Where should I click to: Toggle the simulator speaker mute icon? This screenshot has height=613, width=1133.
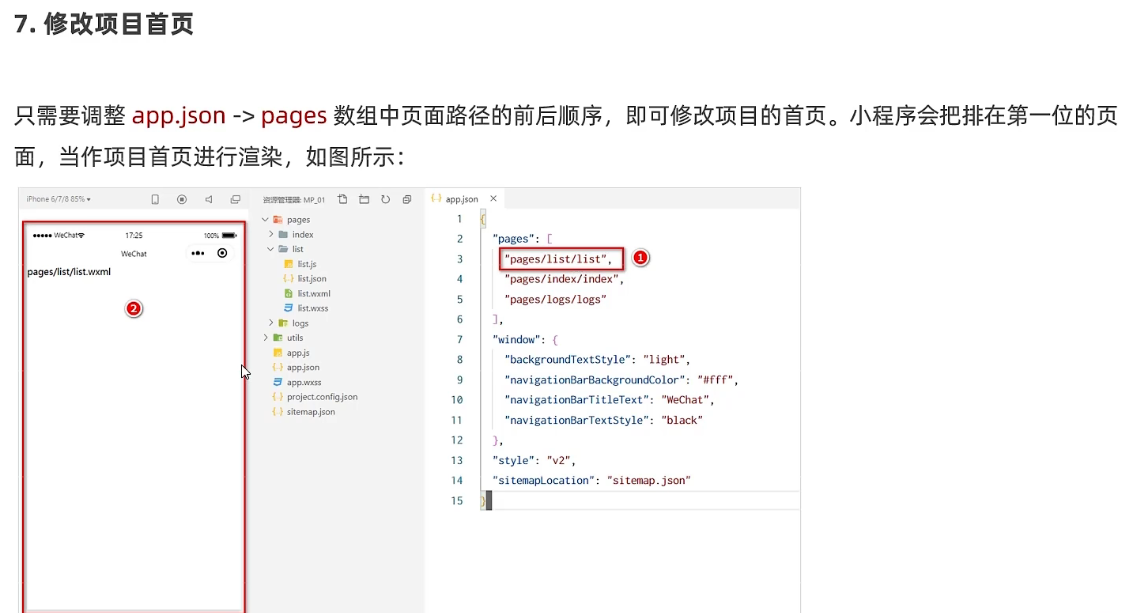pyautogui.click(x=209, y=200)
